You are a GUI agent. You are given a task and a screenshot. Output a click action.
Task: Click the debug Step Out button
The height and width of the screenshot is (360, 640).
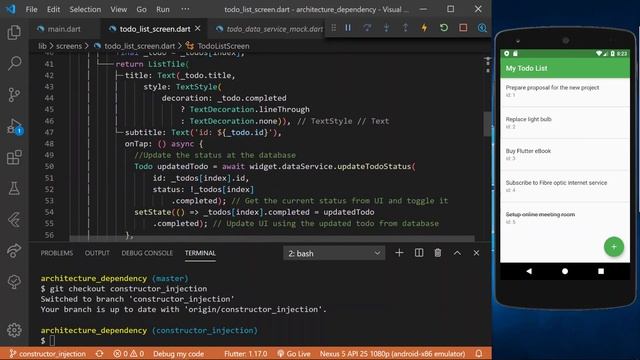(x=405, y=28)
